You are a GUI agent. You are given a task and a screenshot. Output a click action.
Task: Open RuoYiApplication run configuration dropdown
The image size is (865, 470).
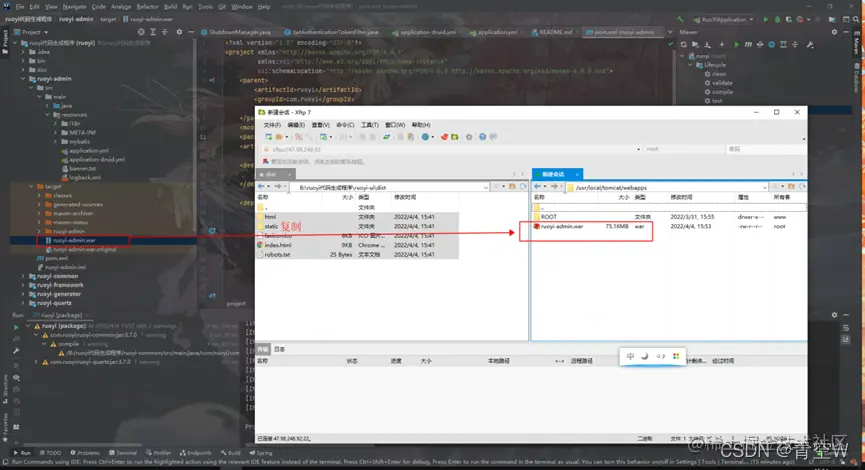[x=724, y=19]
